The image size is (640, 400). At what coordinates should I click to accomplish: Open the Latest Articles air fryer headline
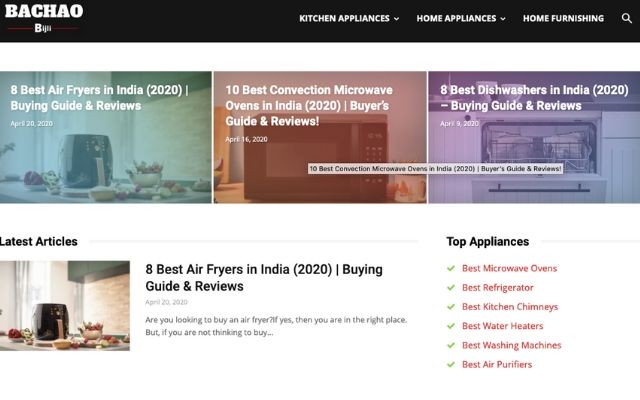coord(264,278)
